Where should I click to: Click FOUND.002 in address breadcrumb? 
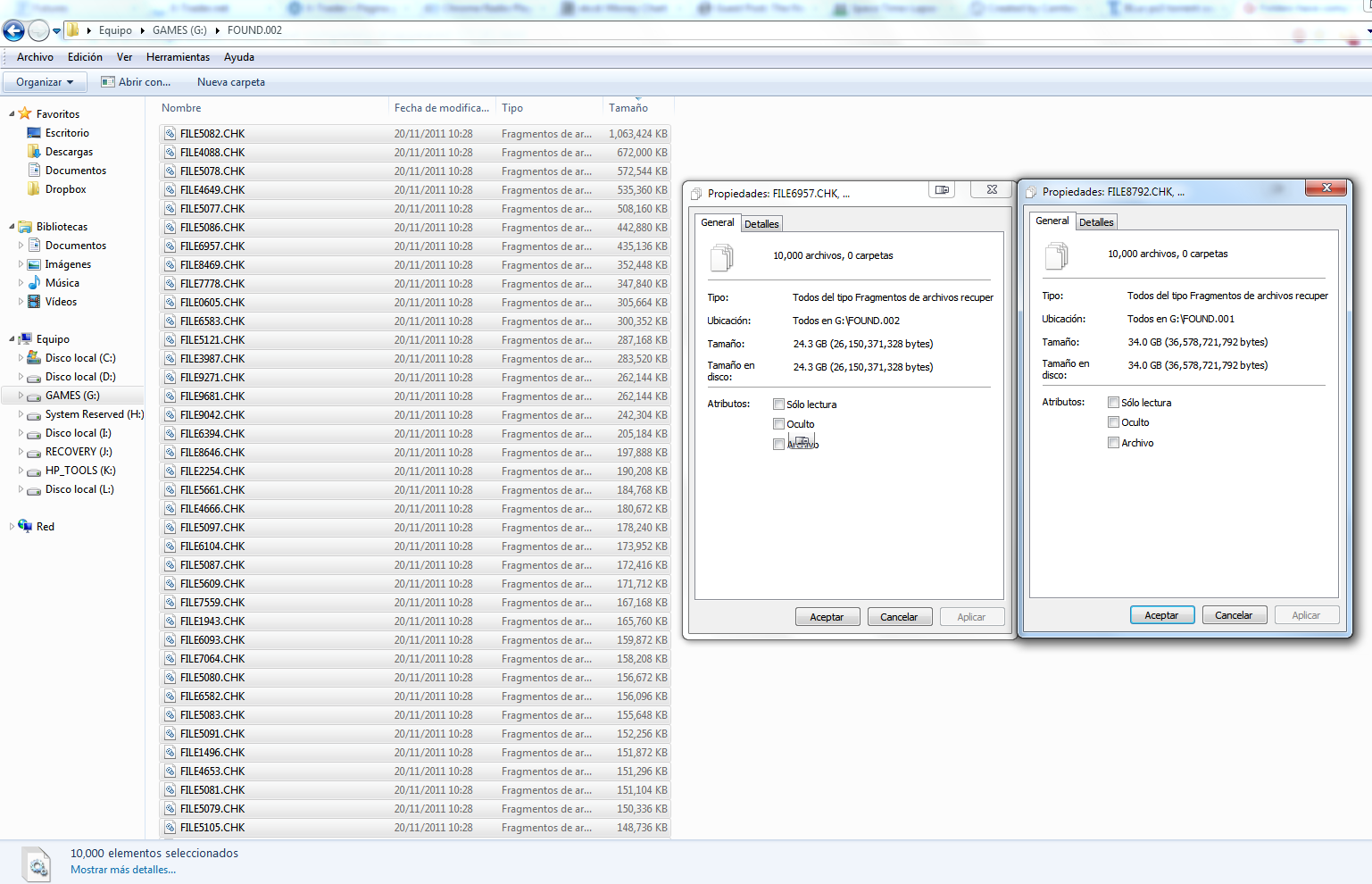click(x=254, y=29)
